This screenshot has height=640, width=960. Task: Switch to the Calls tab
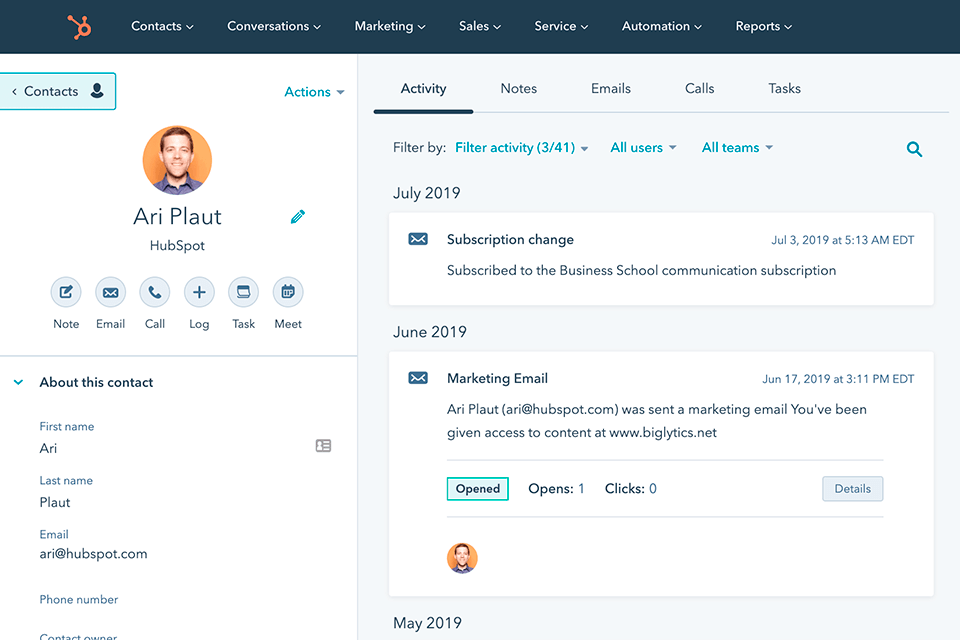click(700, 89)
